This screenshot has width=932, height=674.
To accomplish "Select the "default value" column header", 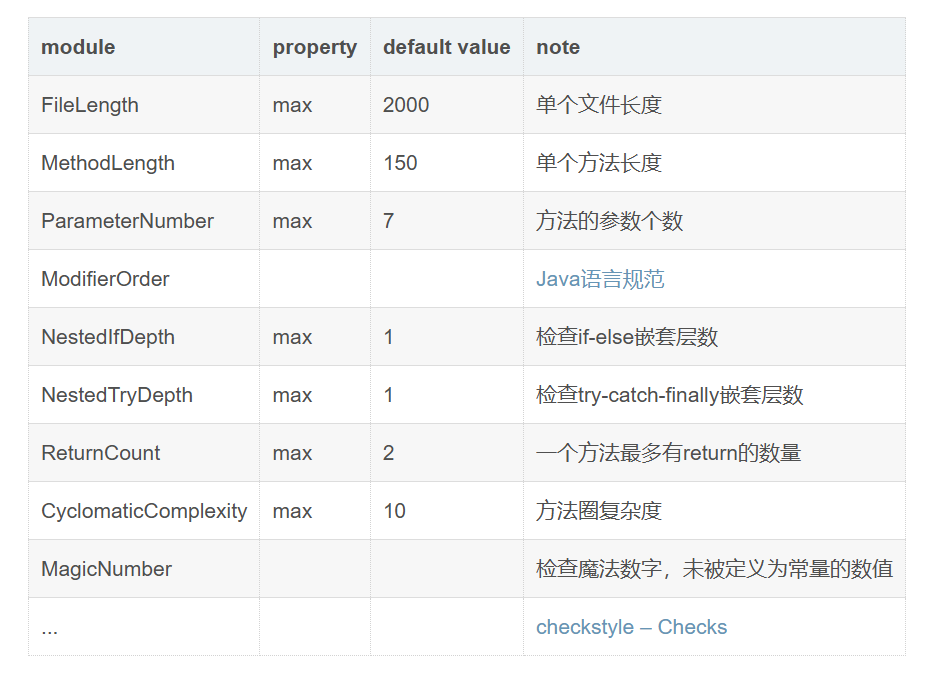I will coord(446,47).
